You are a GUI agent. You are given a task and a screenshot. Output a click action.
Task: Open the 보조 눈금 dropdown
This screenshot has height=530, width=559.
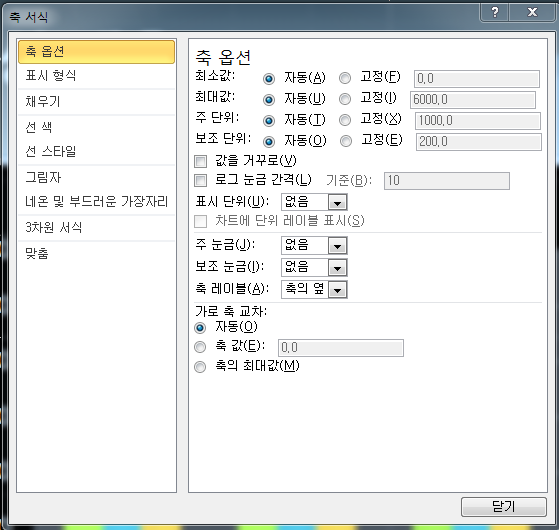coord(337,268)
